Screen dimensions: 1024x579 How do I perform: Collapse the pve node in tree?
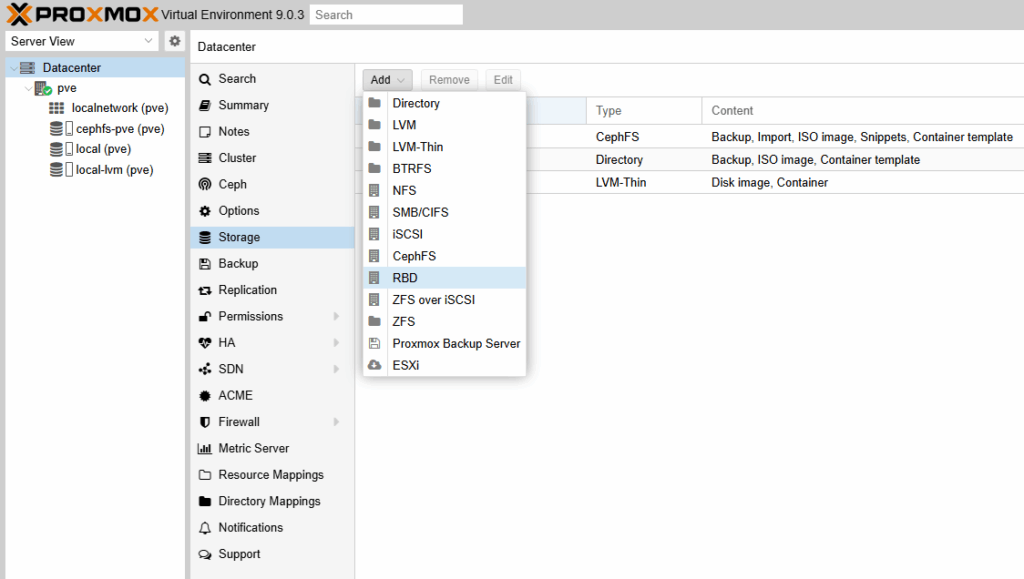click(x=28, y=88)
